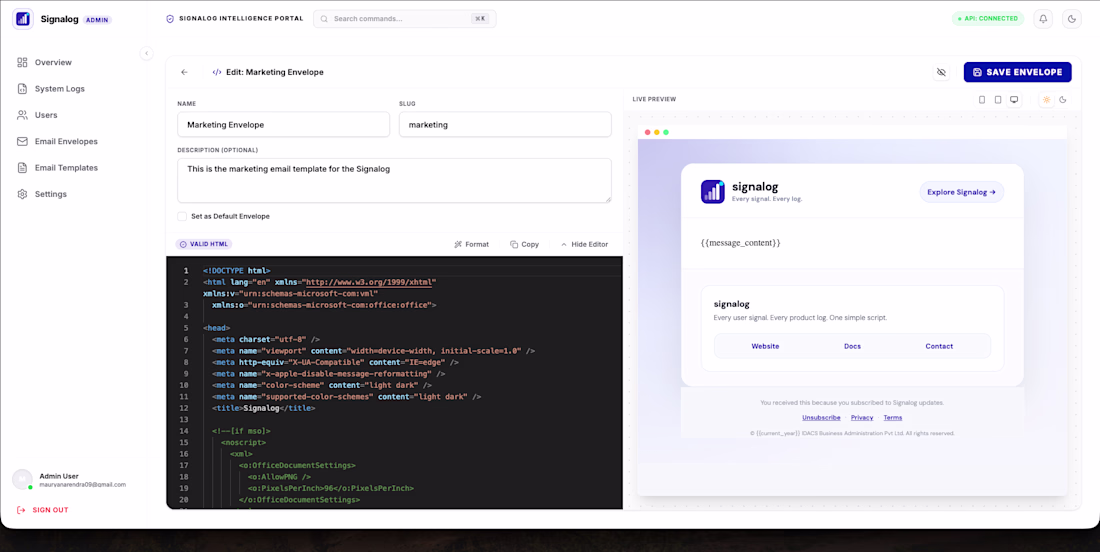
Task: Select desktop preview device icon
Action: coord(1014,100)
